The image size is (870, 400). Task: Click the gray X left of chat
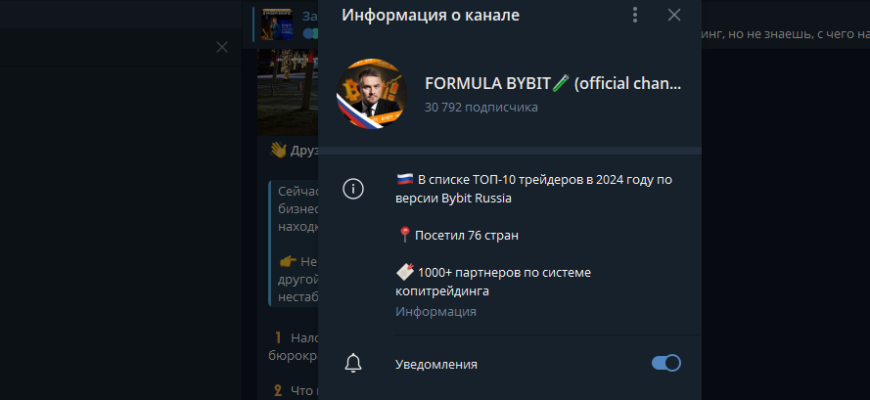coord(222,47)
